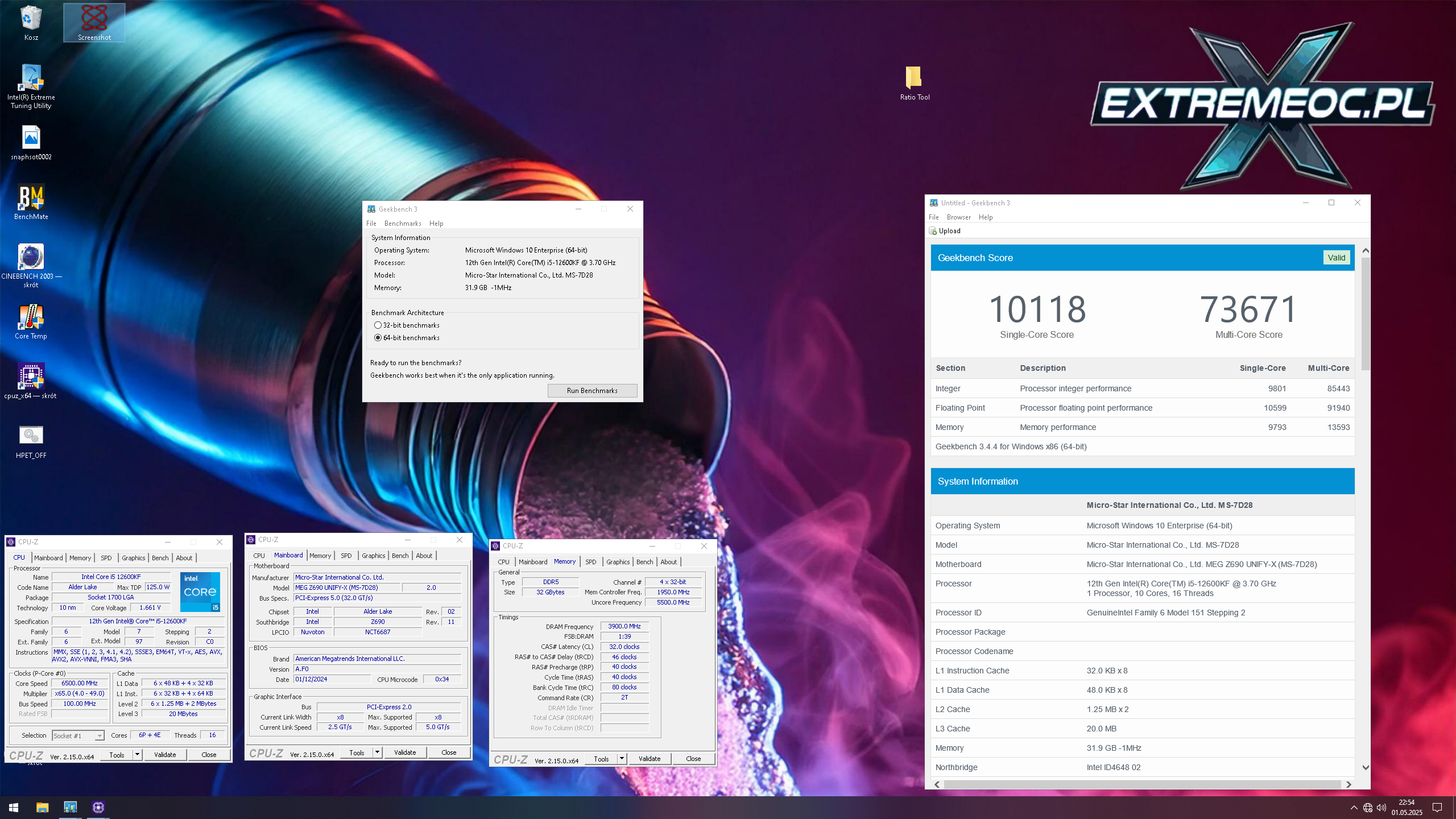Click Close in CPU-Z CPU window
The image size is (1456, 819).
point(209,755)
